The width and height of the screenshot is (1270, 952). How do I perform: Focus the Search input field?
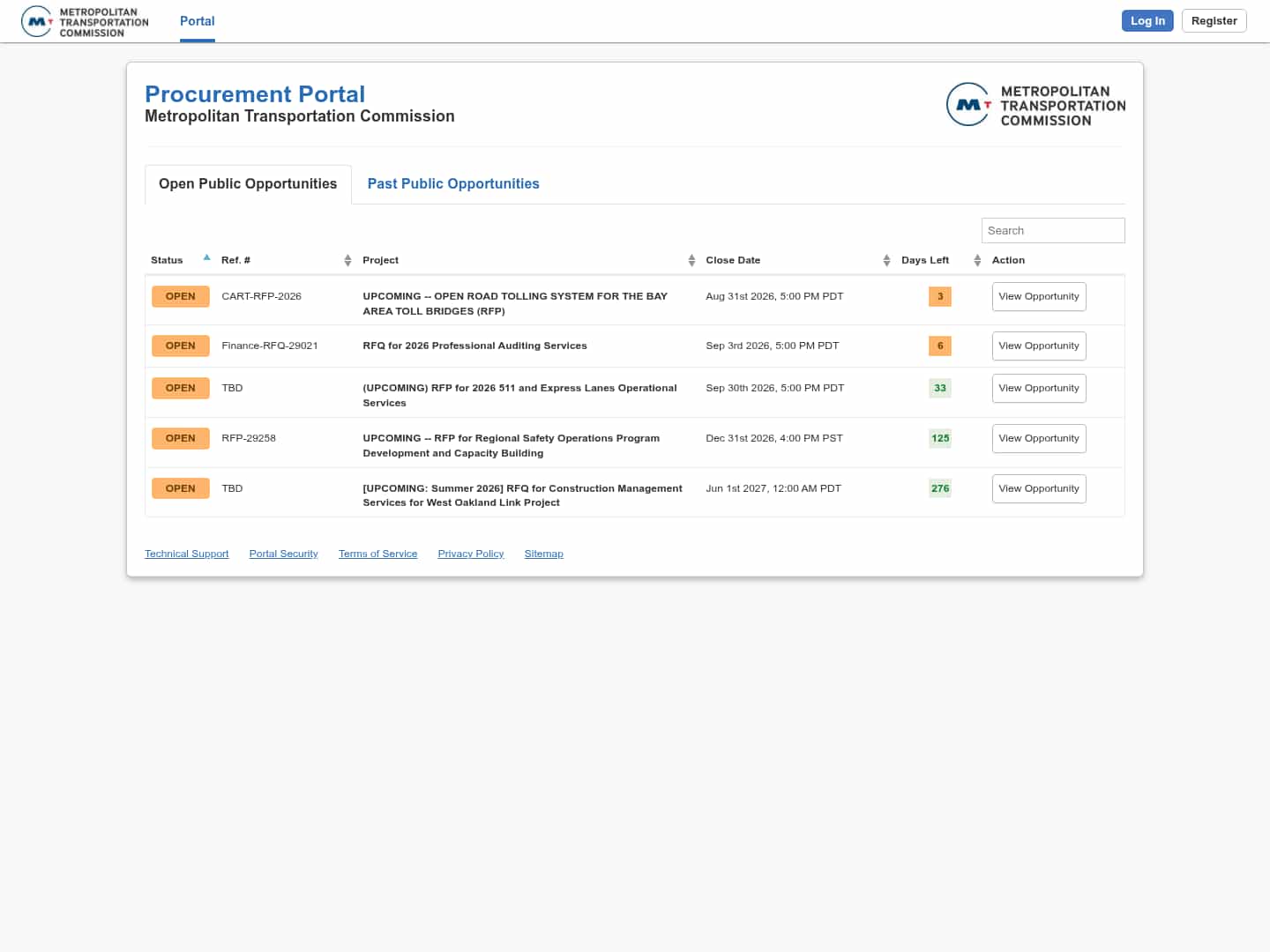tap(1053, 231)
